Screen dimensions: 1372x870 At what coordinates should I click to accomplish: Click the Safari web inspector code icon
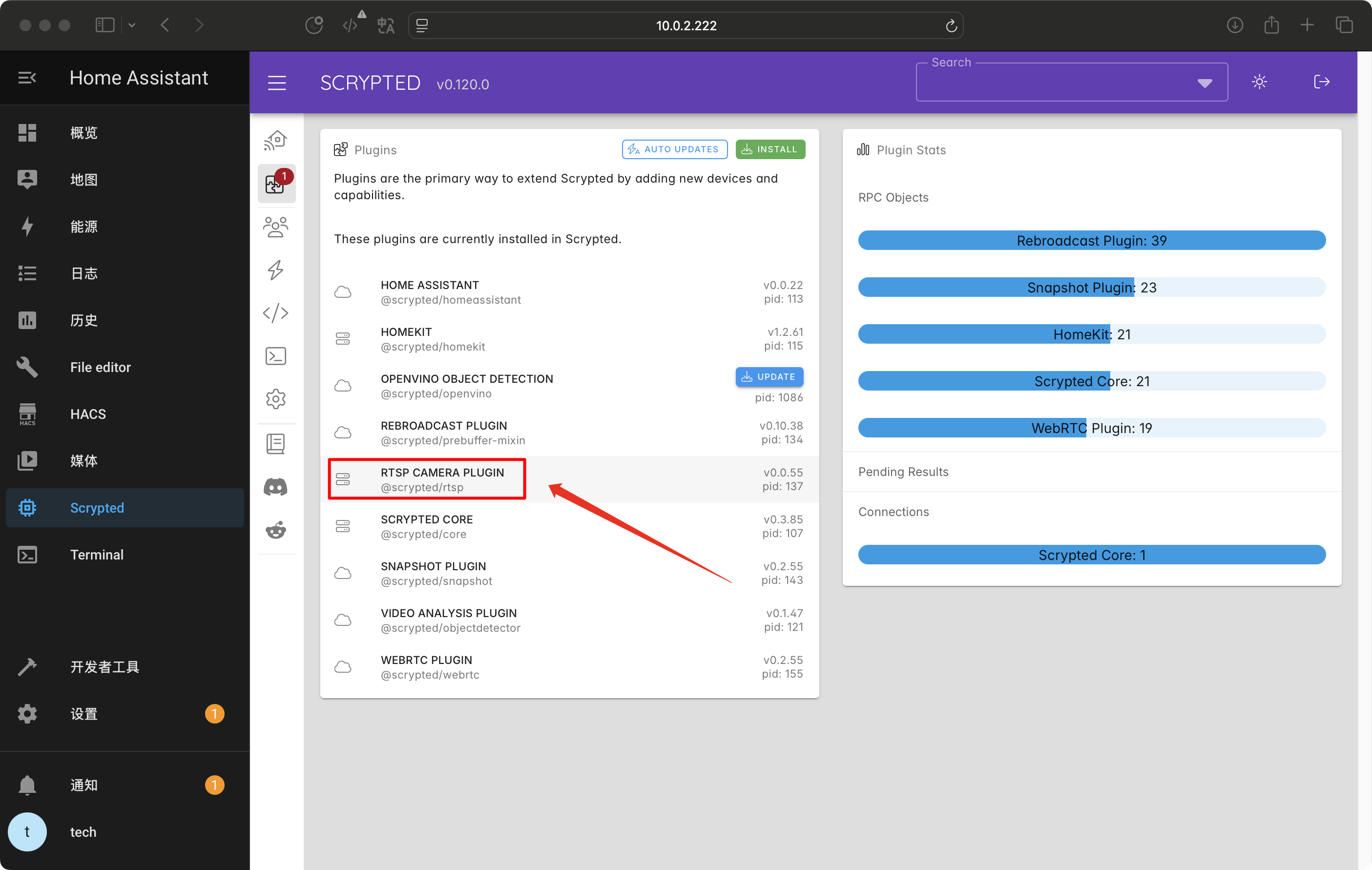tap(350, 26)
